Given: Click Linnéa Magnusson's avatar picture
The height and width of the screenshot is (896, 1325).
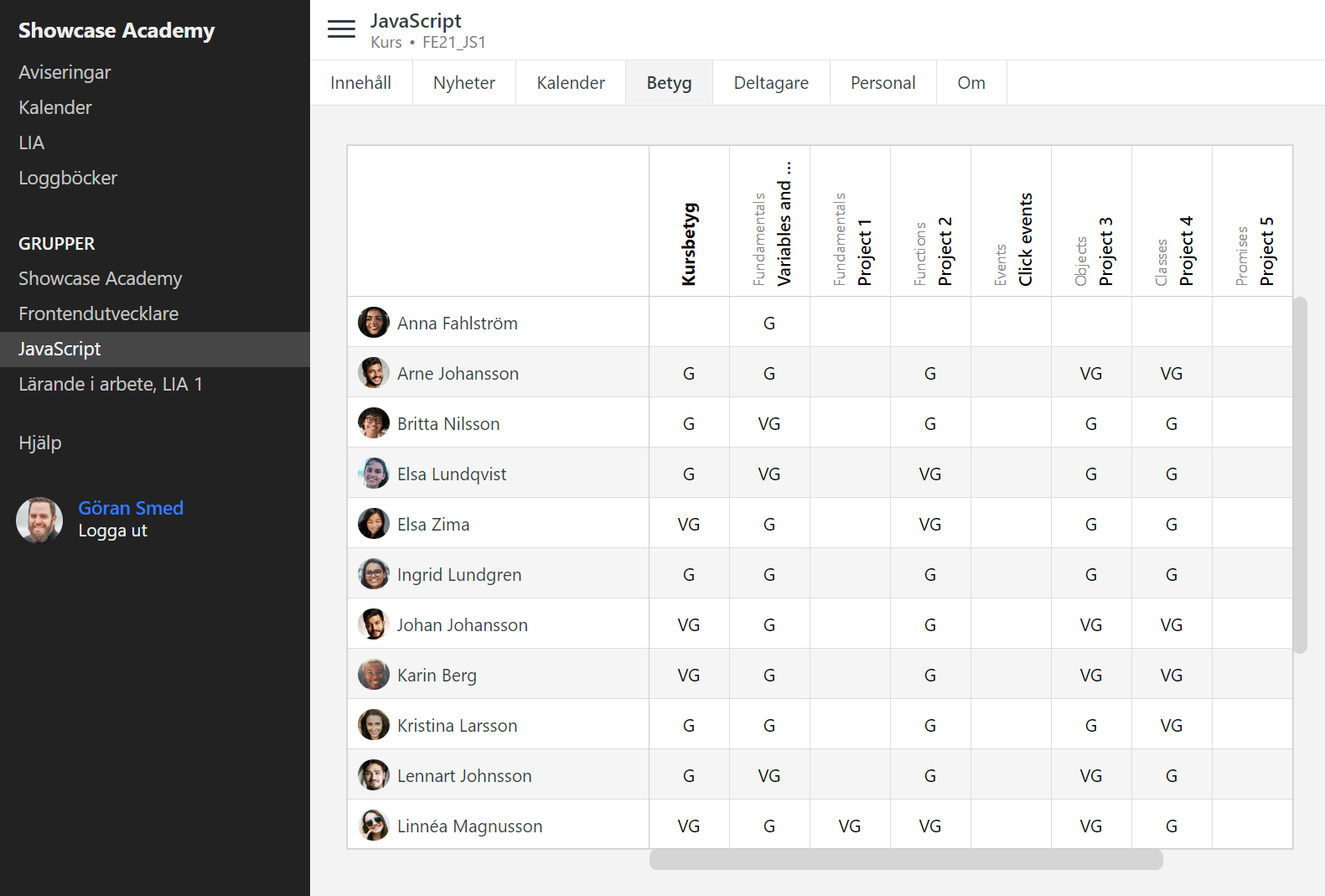Looking at the screenshot, I should pos(373,826).
